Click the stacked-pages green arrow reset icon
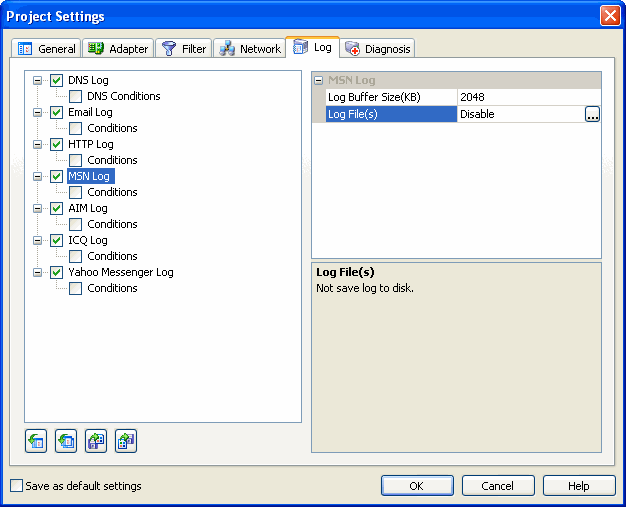Image resolution: width=626 pixels, height=507 pixels. point(66,441)
